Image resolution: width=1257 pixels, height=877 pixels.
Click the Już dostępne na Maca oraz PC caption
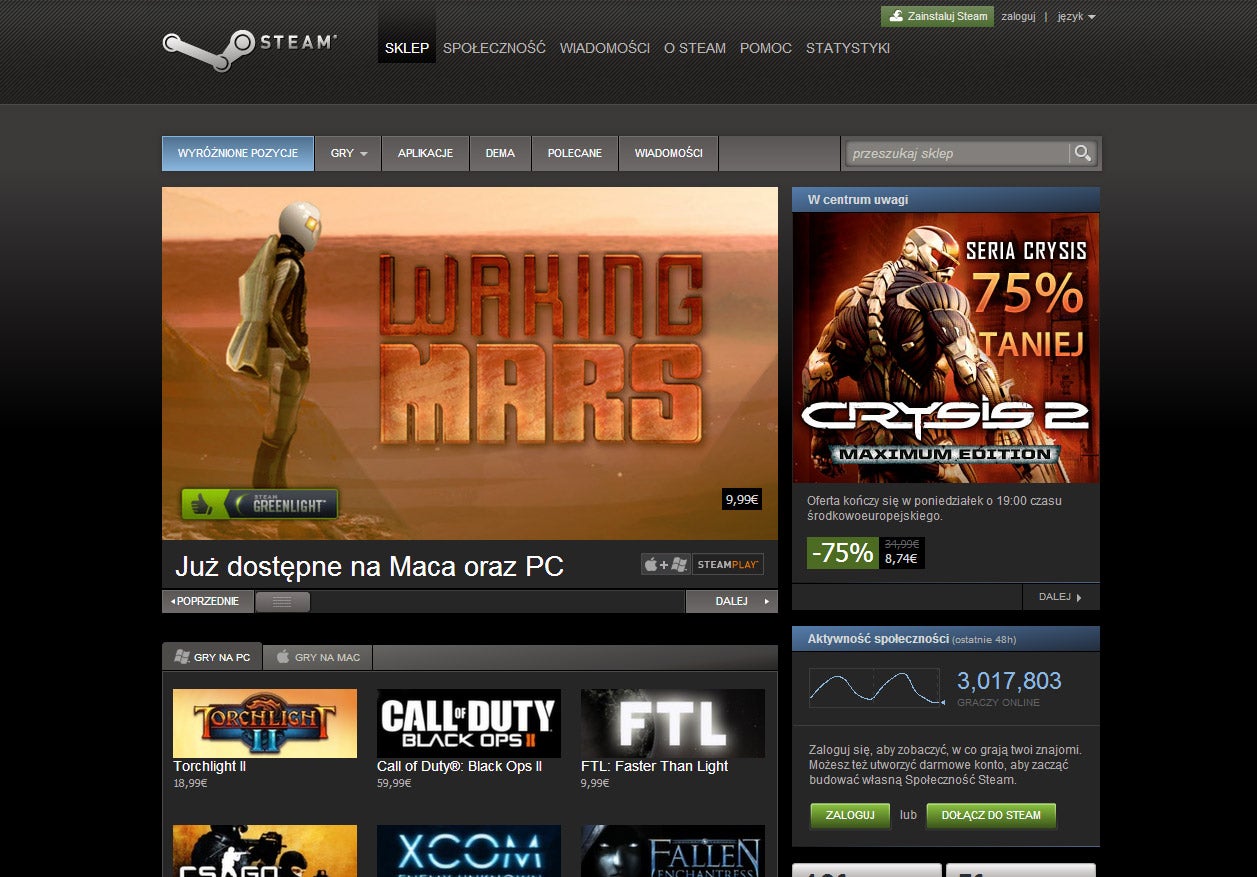click(x=369, y=567)
